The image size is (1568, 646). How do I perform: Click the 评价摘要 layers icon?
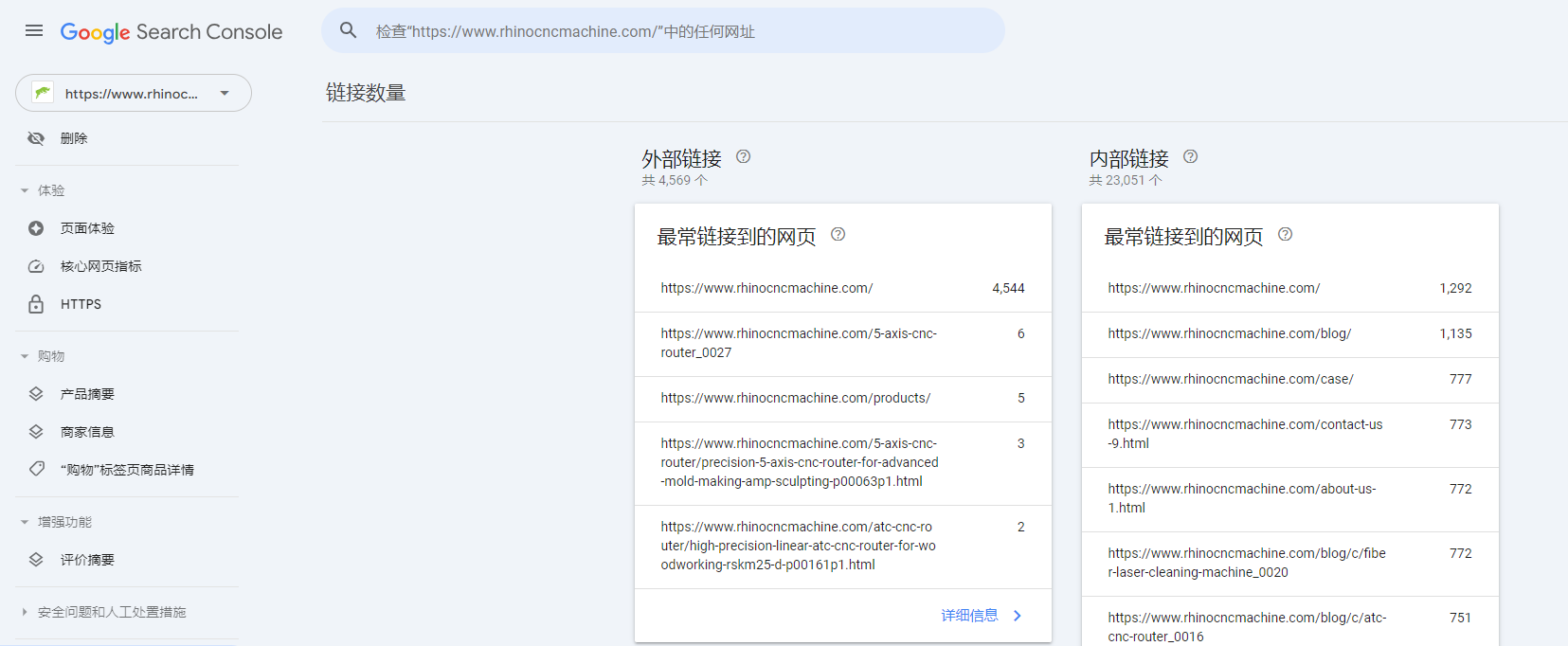36,560
